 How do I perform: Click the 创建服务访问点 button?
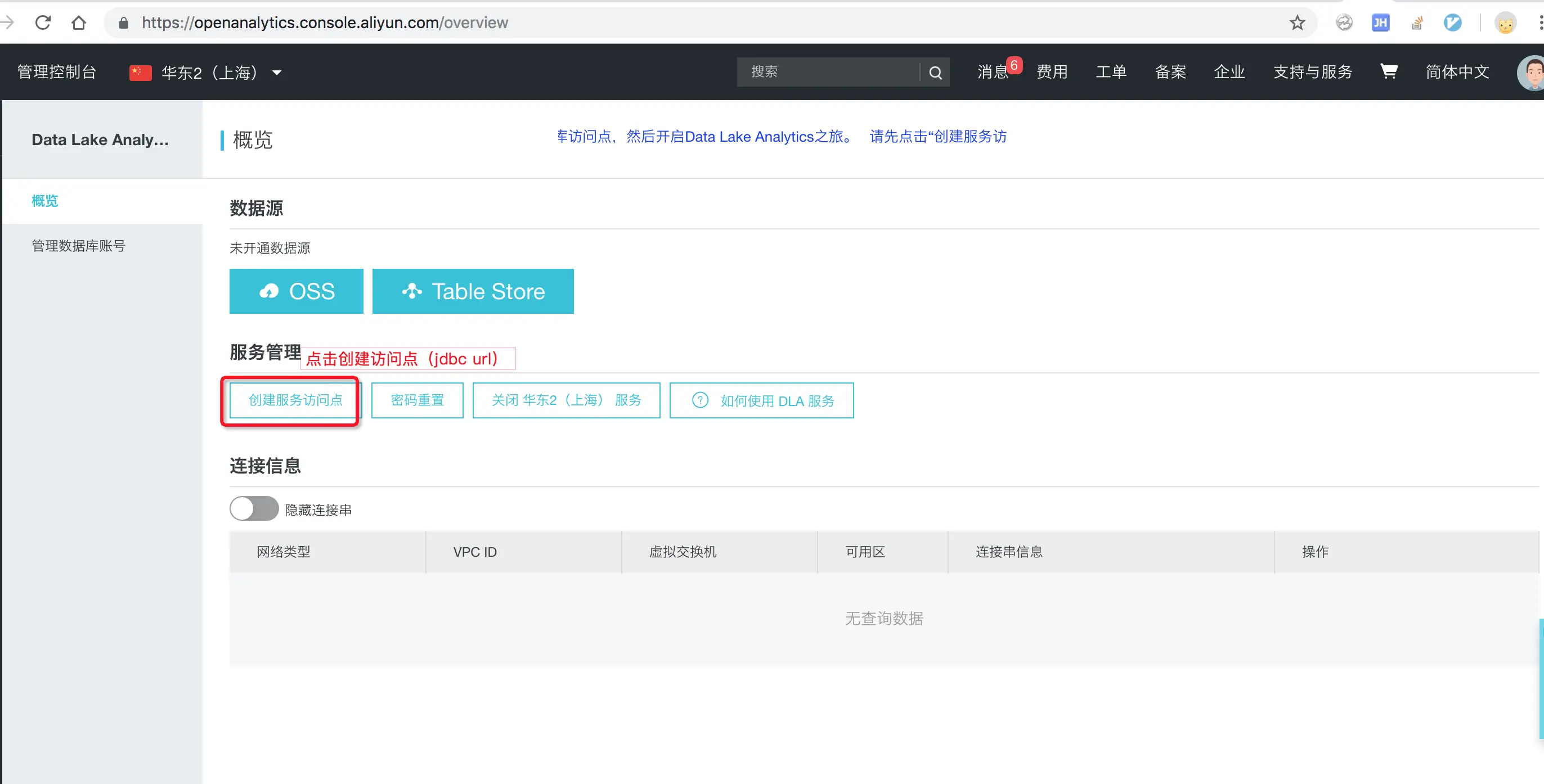pyautogui.click(x=295, y=400)
